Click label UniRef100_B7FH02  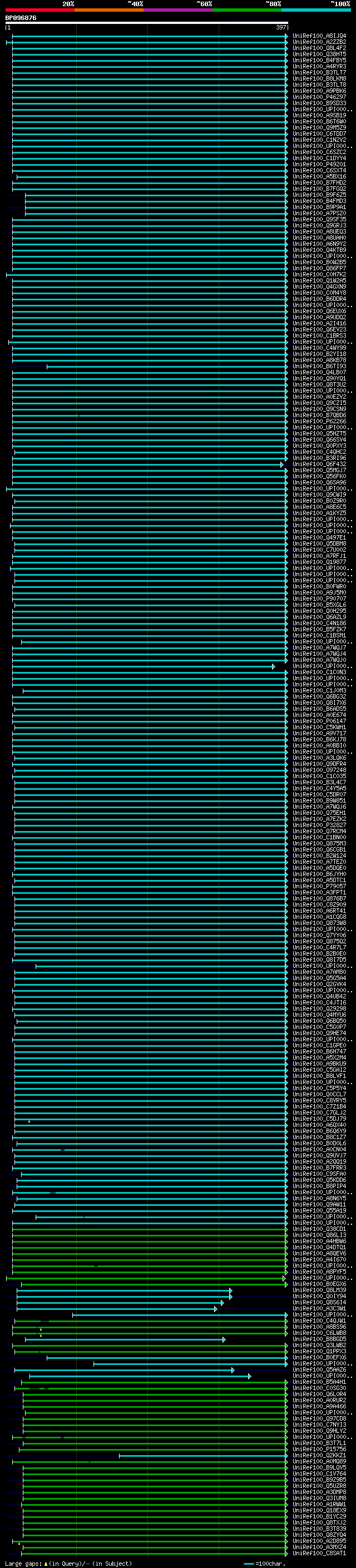[319, 182]
